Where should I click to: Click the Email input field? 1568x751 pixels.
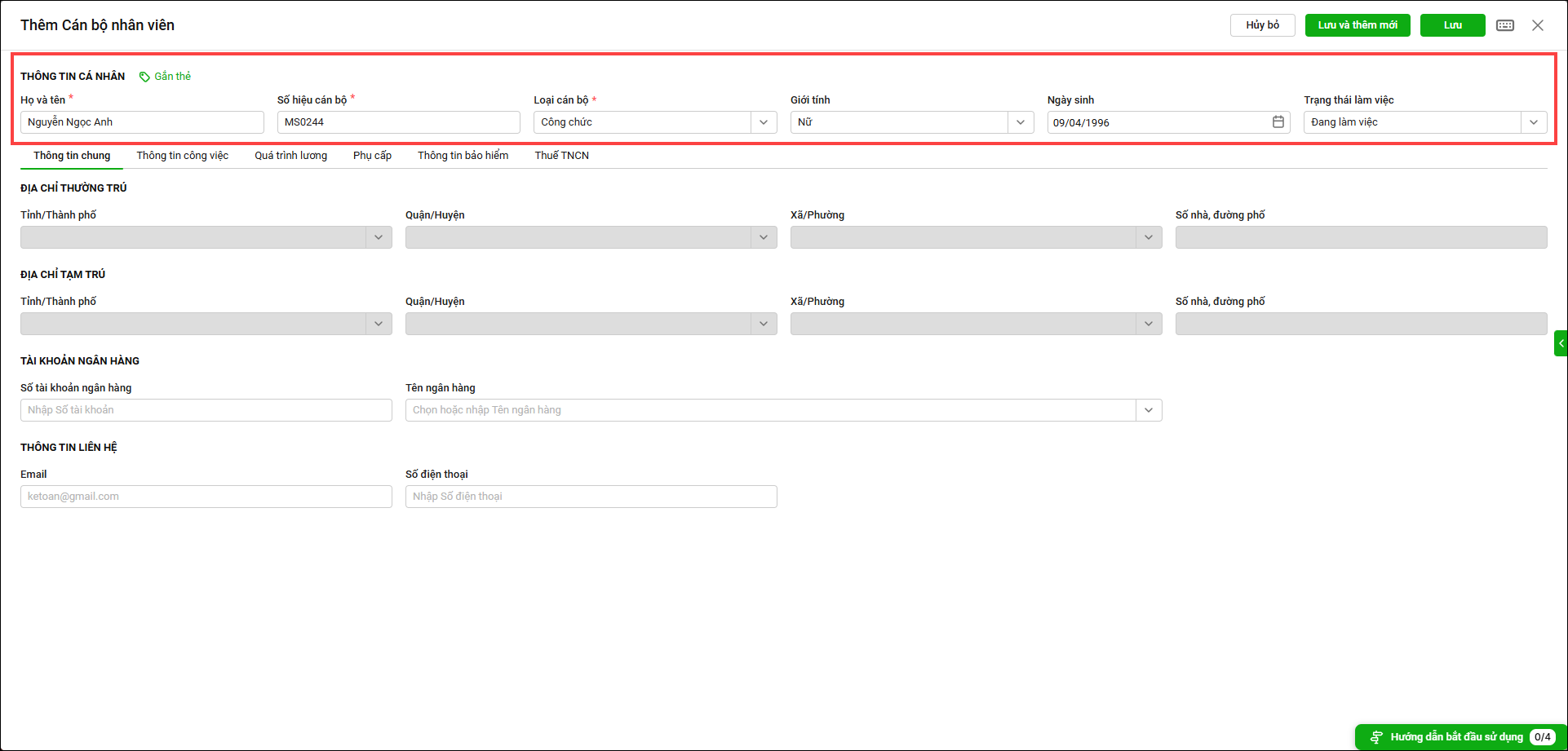206,497
